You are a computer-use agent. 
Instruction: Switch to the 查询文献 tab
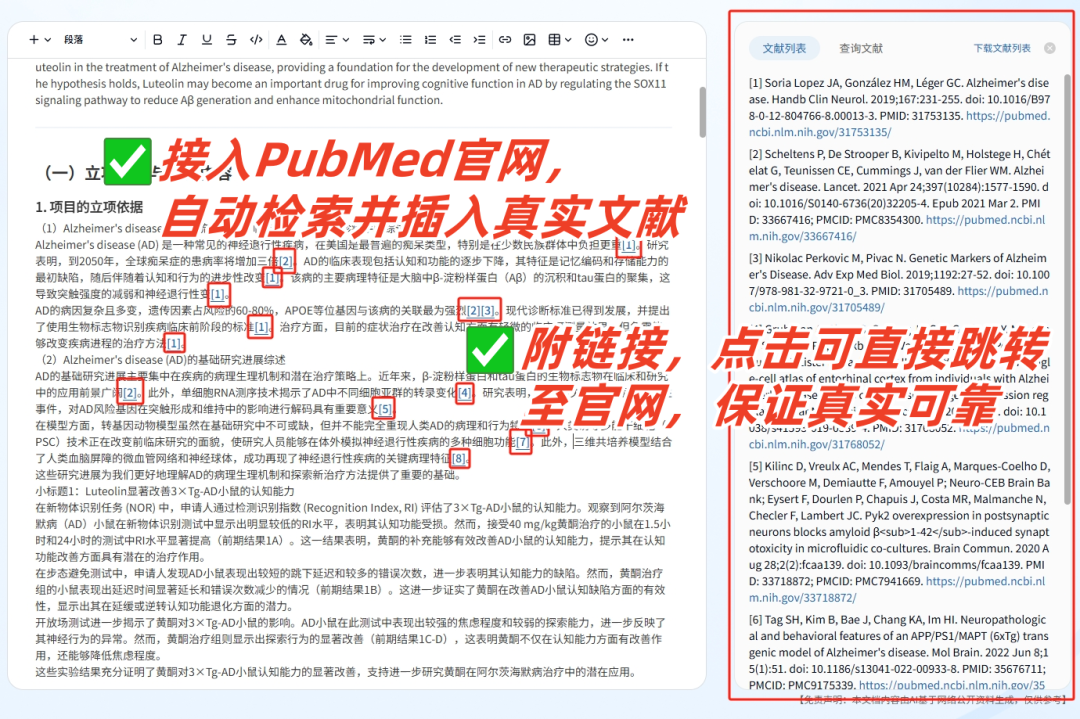(x=860, y=48)
